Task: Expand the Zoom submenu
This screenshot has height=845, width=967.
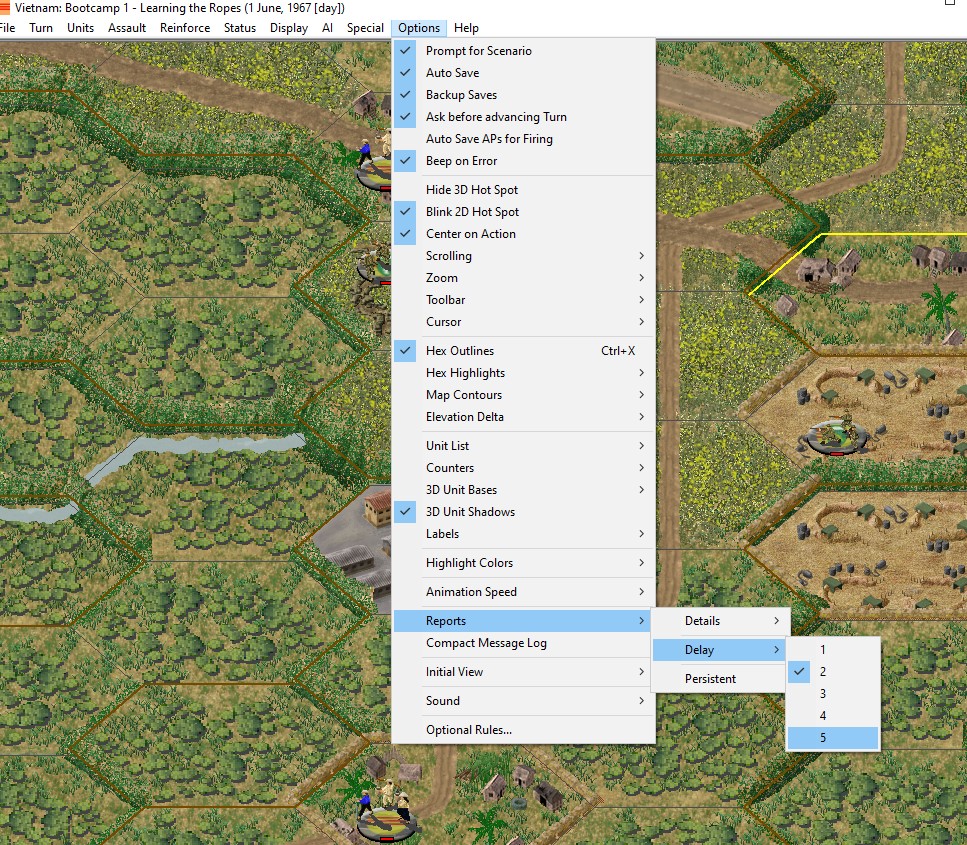Action: click(523, 278)
